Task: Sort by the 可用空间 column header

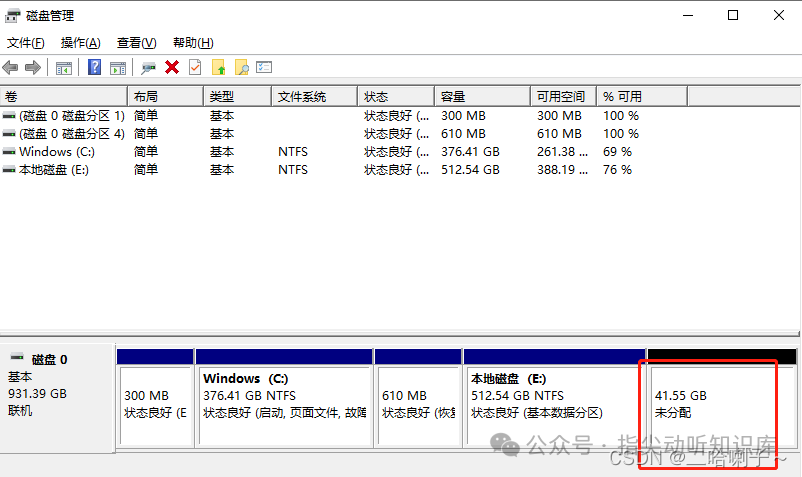Action: (563, 97)
